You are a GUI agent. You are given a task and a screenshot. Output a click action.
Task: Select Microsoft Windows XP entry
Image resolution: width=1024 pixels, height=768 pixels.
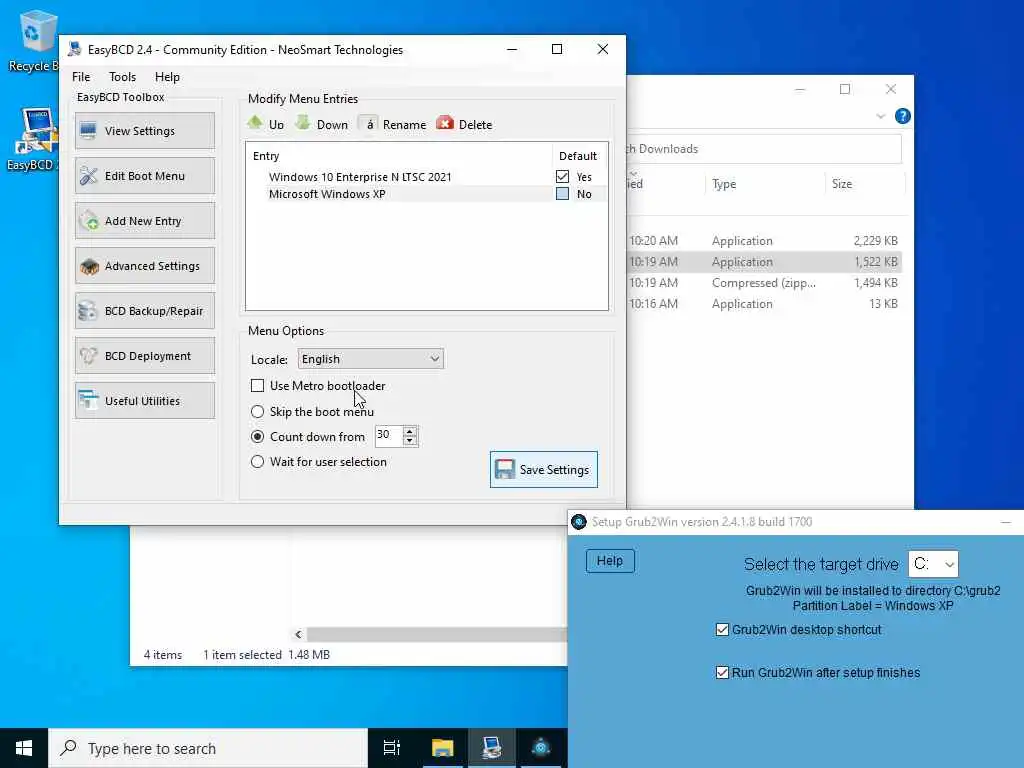coord(327,194)
